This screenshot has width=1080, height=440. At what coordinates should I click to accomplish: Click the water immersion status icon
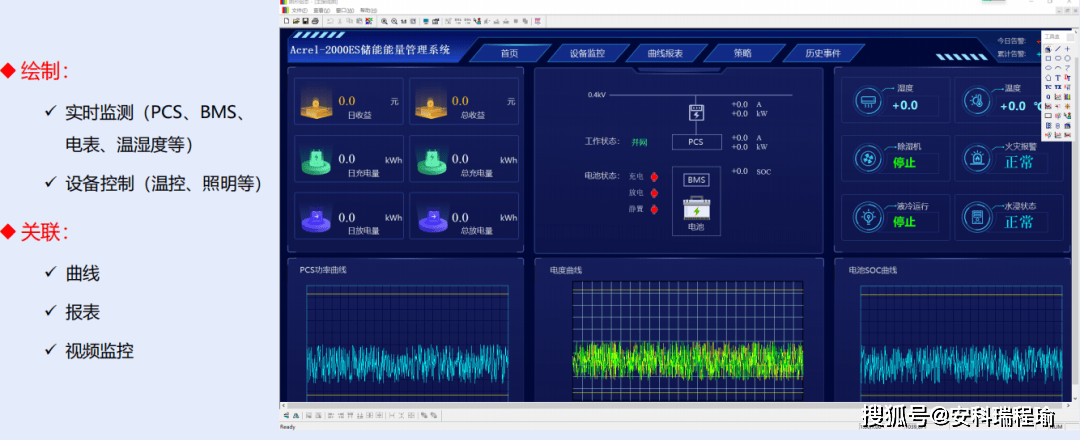click(x=975, y=218)
